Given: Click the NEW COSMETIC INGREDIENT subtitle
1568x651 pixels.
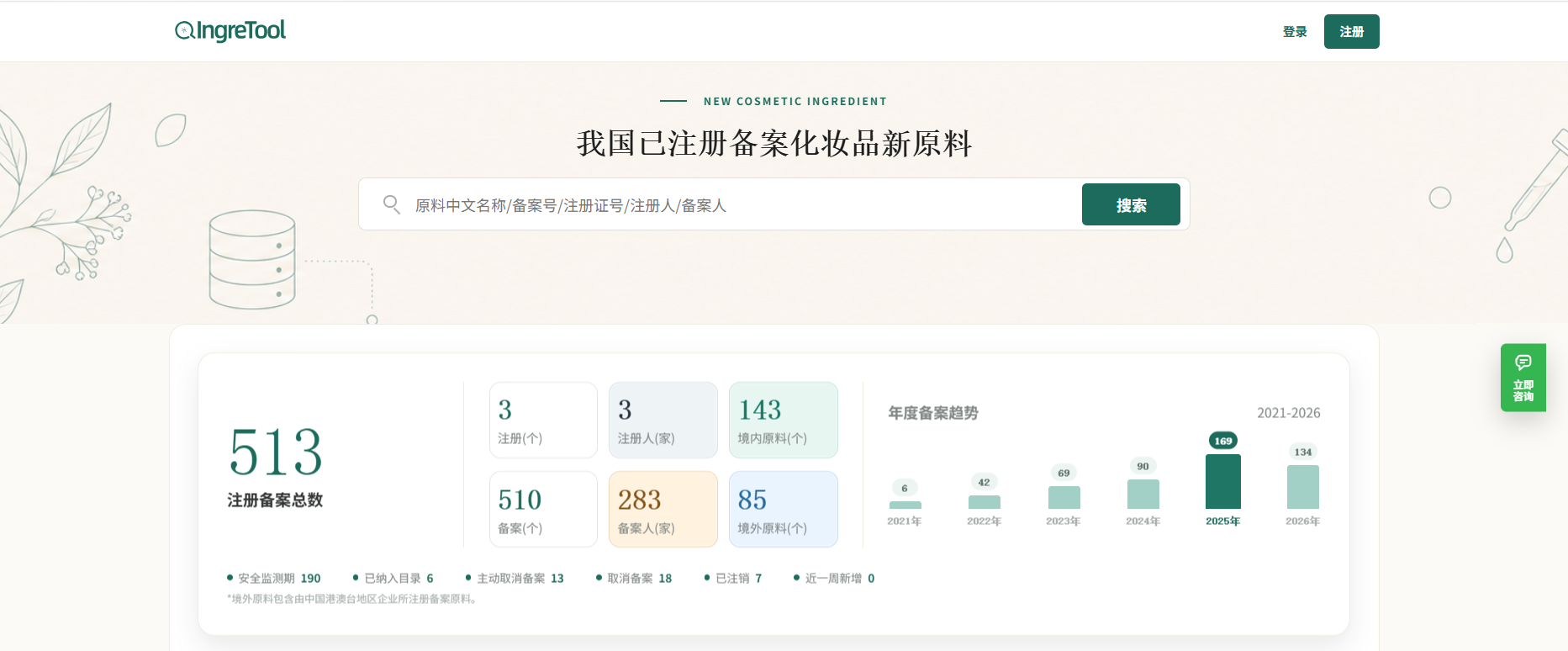Looking at the screenshot, I should tap(795, 101).
